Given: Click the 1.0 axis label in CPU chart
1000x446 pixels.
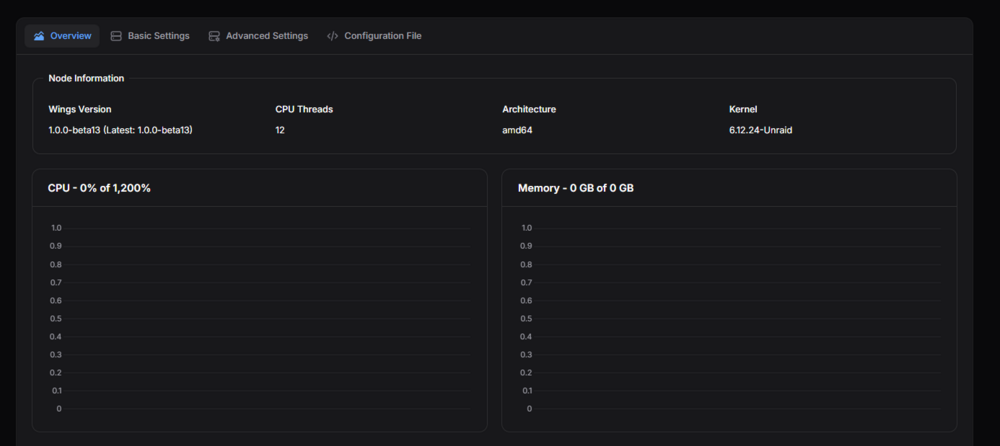Looking at the screenshot, I should pyautogui.click(x=56, y=228).
